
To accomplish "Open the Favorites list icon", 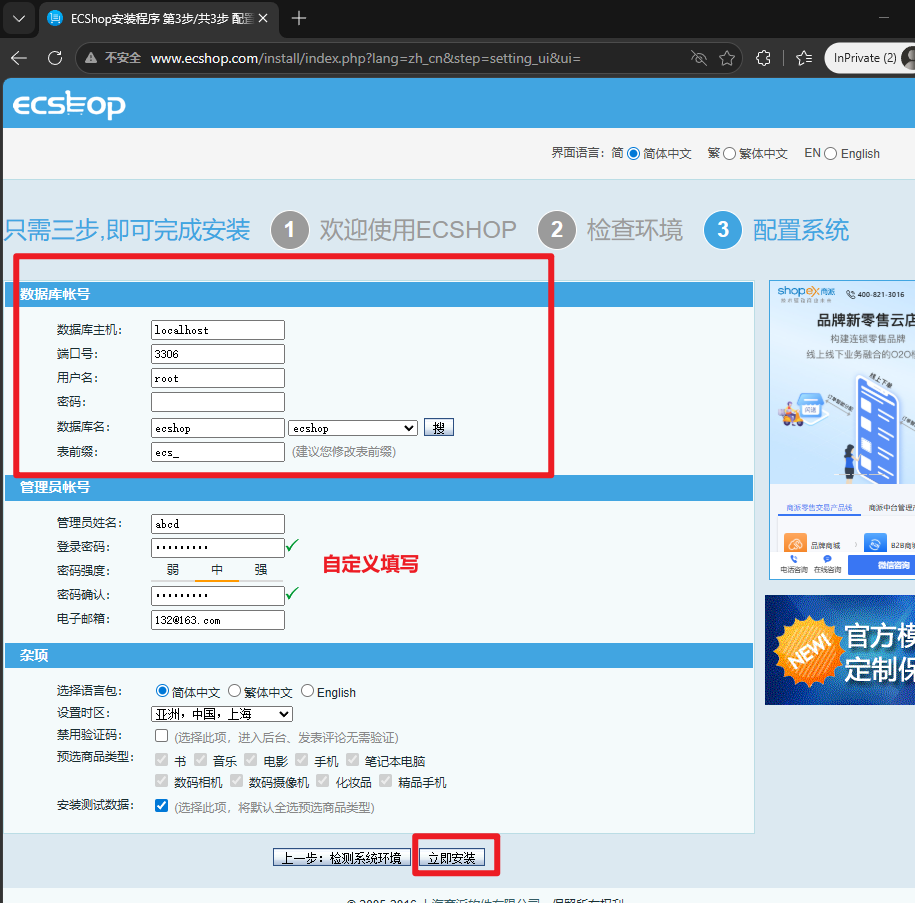I will coord(804,58).
